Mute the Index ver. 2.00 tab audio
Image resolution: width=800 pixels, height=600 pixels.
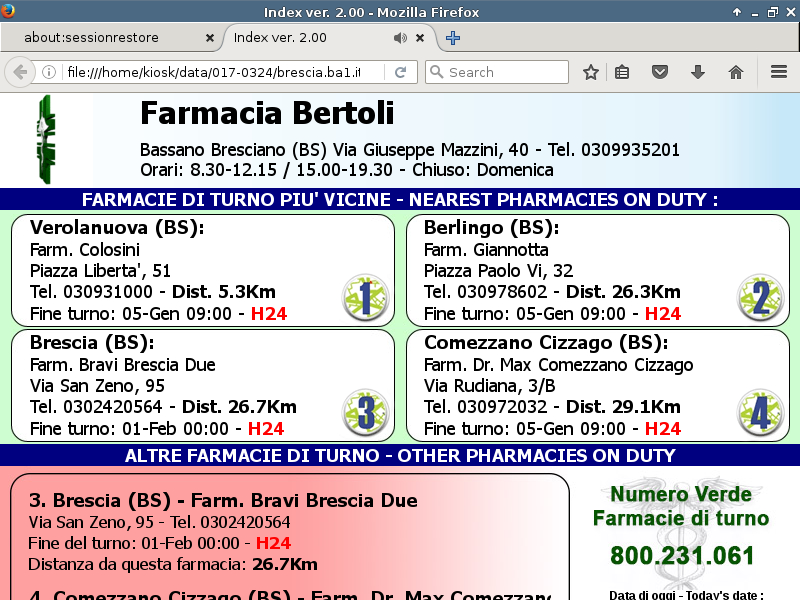click(x=400, y=38)
